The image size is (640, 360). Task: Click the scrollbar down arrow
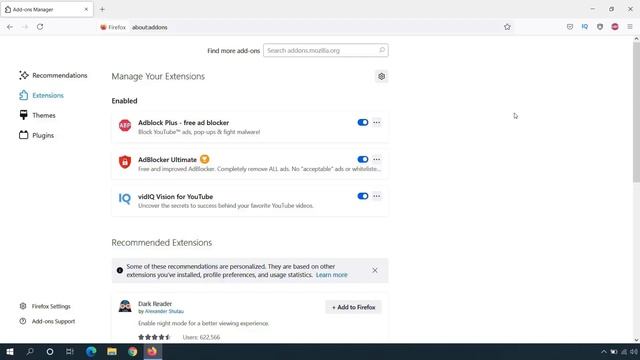click(x=636, y=340)
